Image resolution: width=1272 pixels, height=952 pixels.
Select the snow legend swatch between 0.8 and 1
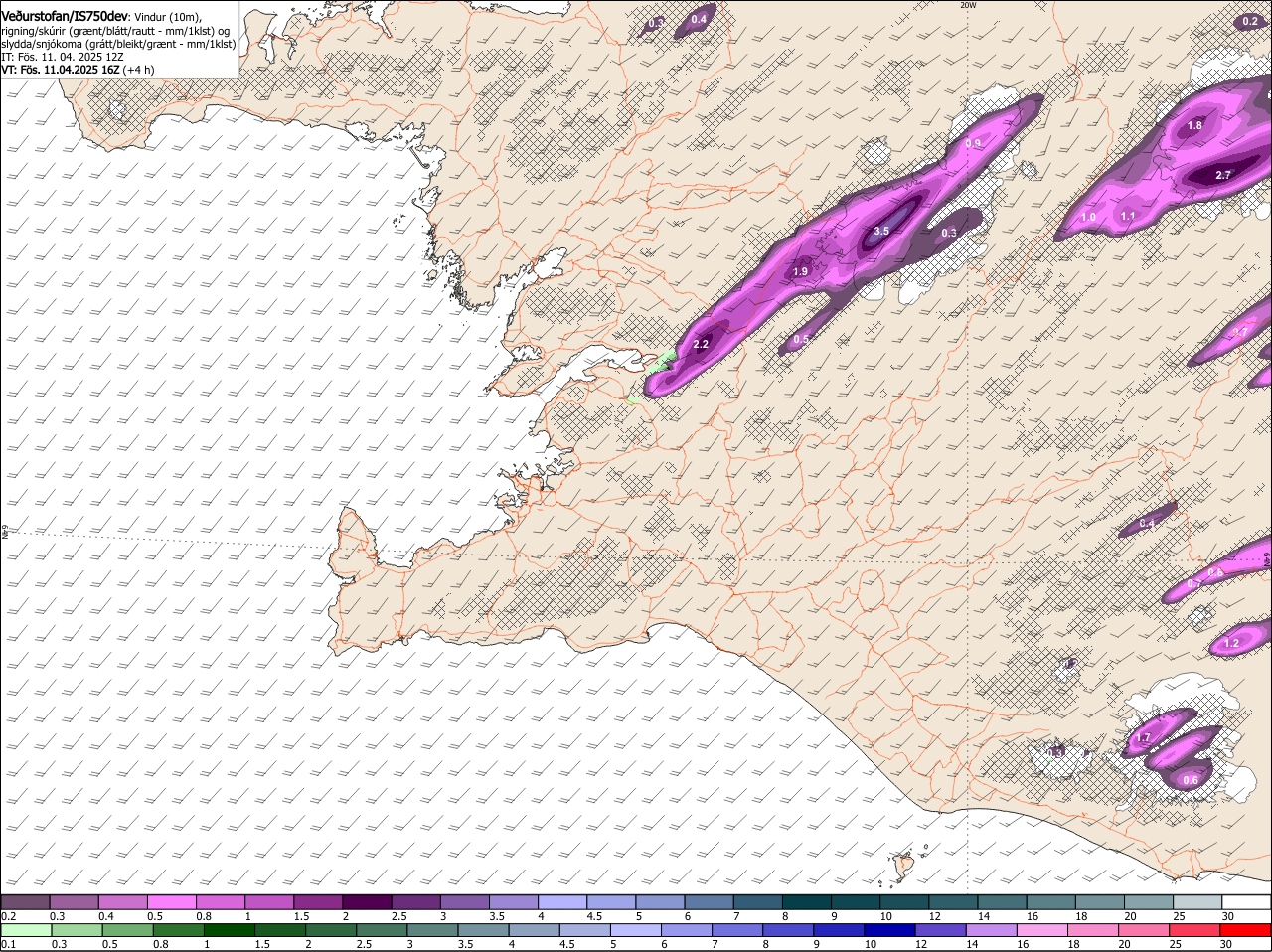pyautogui.click(x=221, y=901)
